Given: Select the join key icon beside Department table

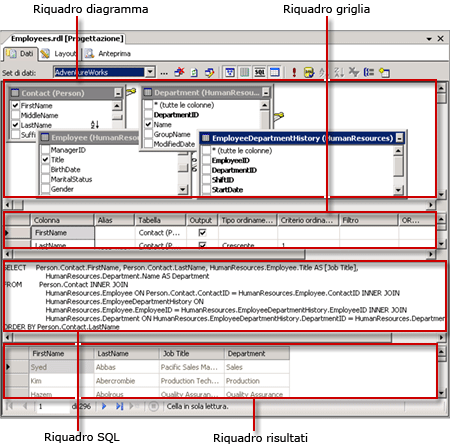Looking at the screenshot, I should click(279, 116).
